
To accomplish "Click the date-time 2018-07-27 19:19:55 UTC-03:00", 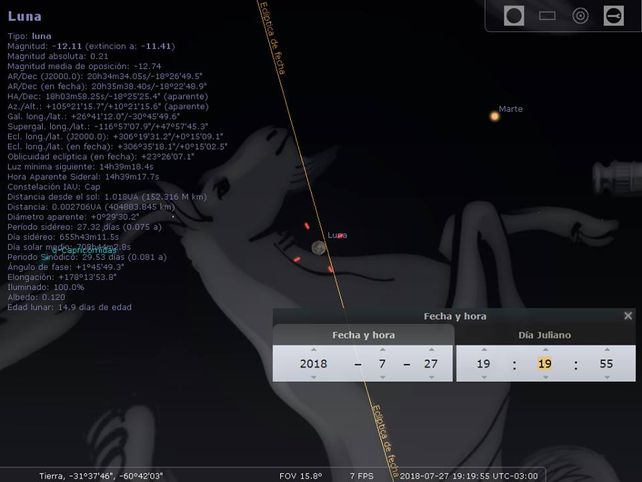I will pyautogui.click(x=469, y=476).
